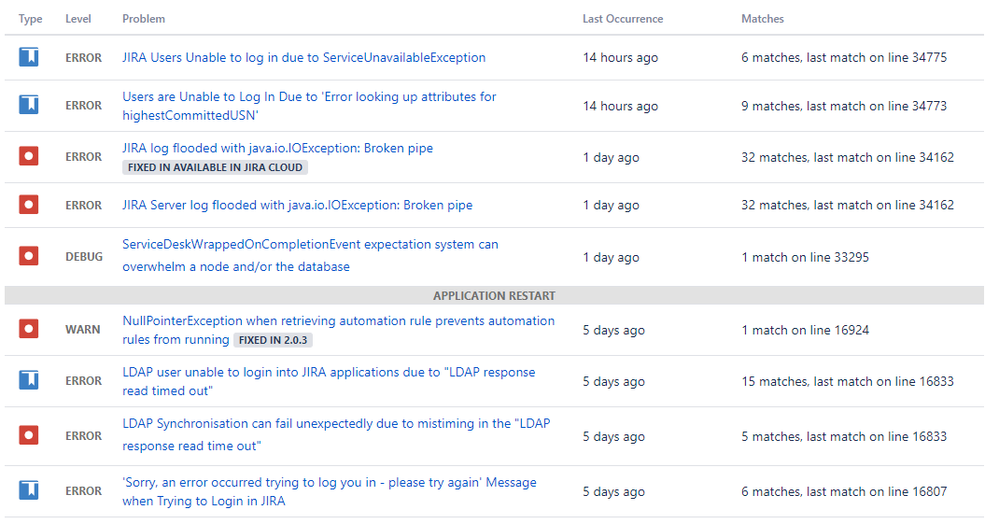999x527 pixels.
Task: Click the 'Matches' column header
Action: point(763,19)
